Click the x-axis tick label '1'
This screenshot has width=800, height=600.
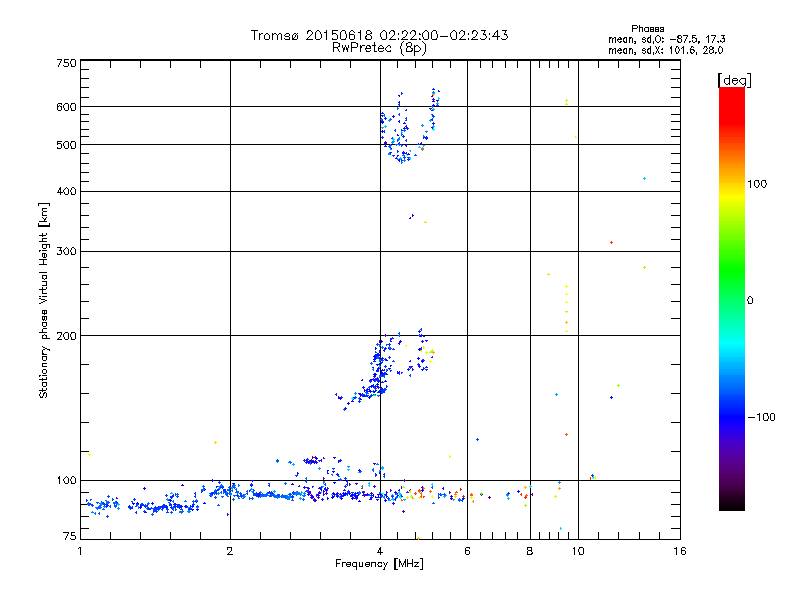coord(80,551)
